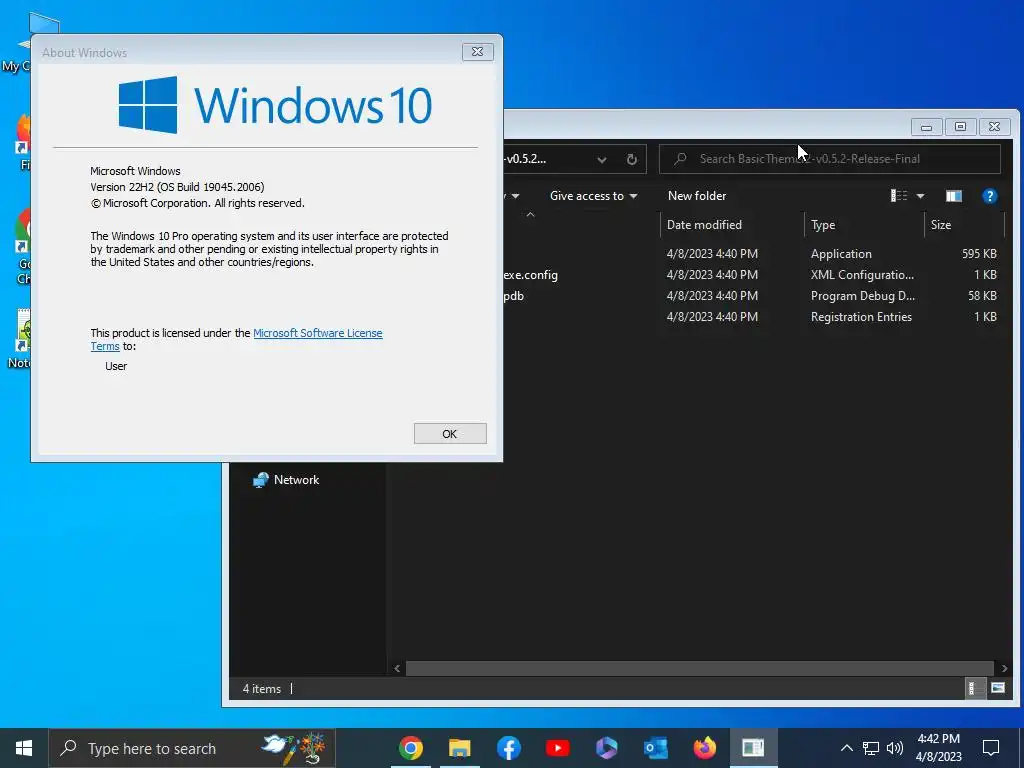Show hidden system tray icons
Screen dimensions: 1024x768
coord(846,748)
